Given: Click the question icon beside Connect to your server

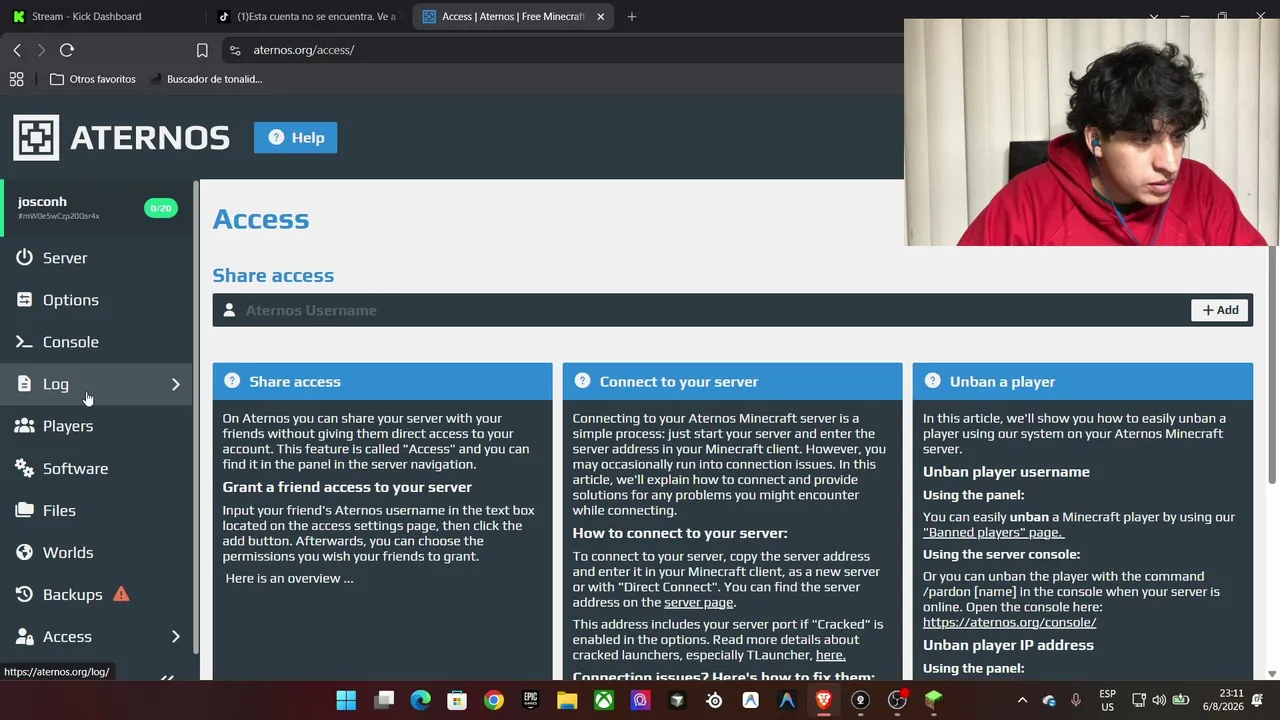Looking at the screenshot, I should coord(582,381).
